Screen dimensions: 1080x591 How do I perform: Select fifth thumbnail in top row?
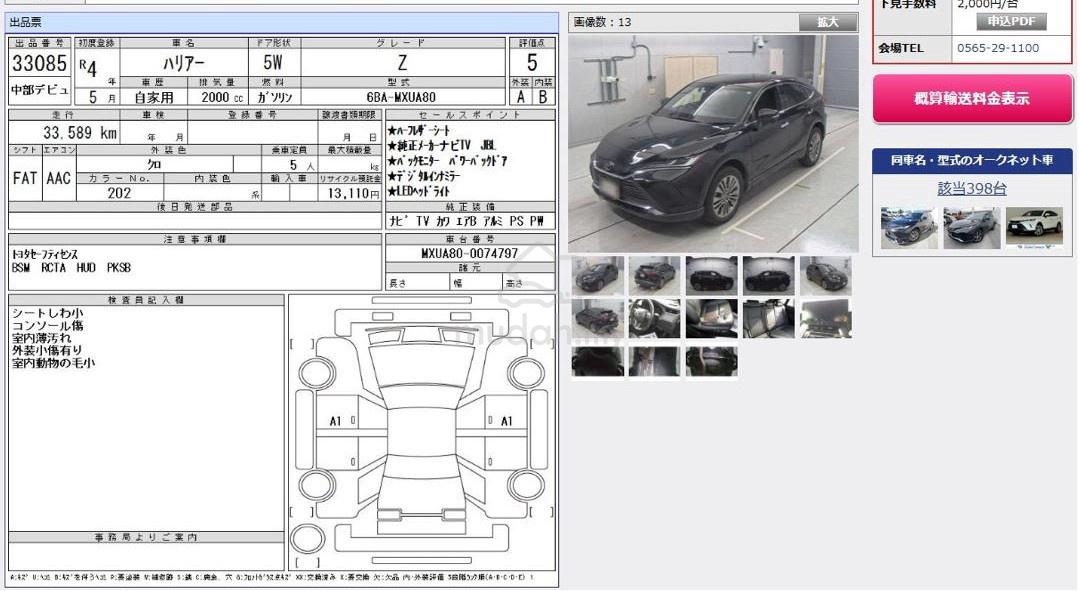(x=826, y=276)
